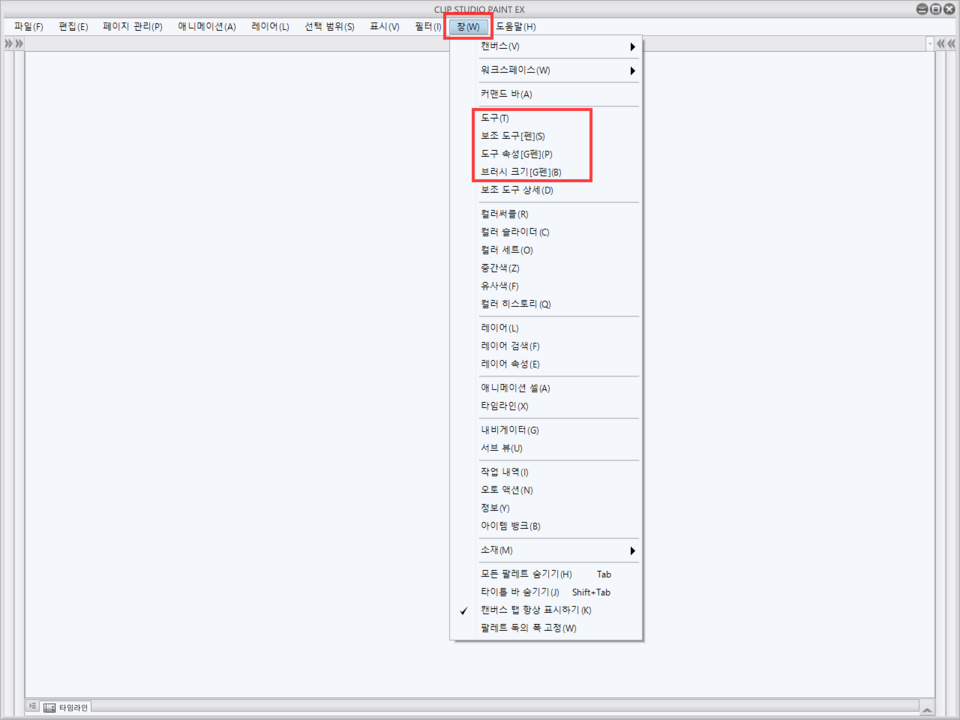The image size is (960, 720).
Task: Show the 레이어(L) palette from 창 menu
Action: (x=558, y=328)
